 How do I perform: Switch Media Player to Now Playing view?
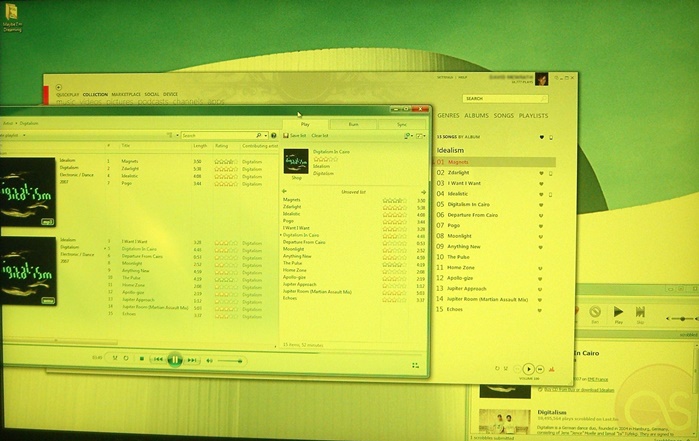(415, 366)
